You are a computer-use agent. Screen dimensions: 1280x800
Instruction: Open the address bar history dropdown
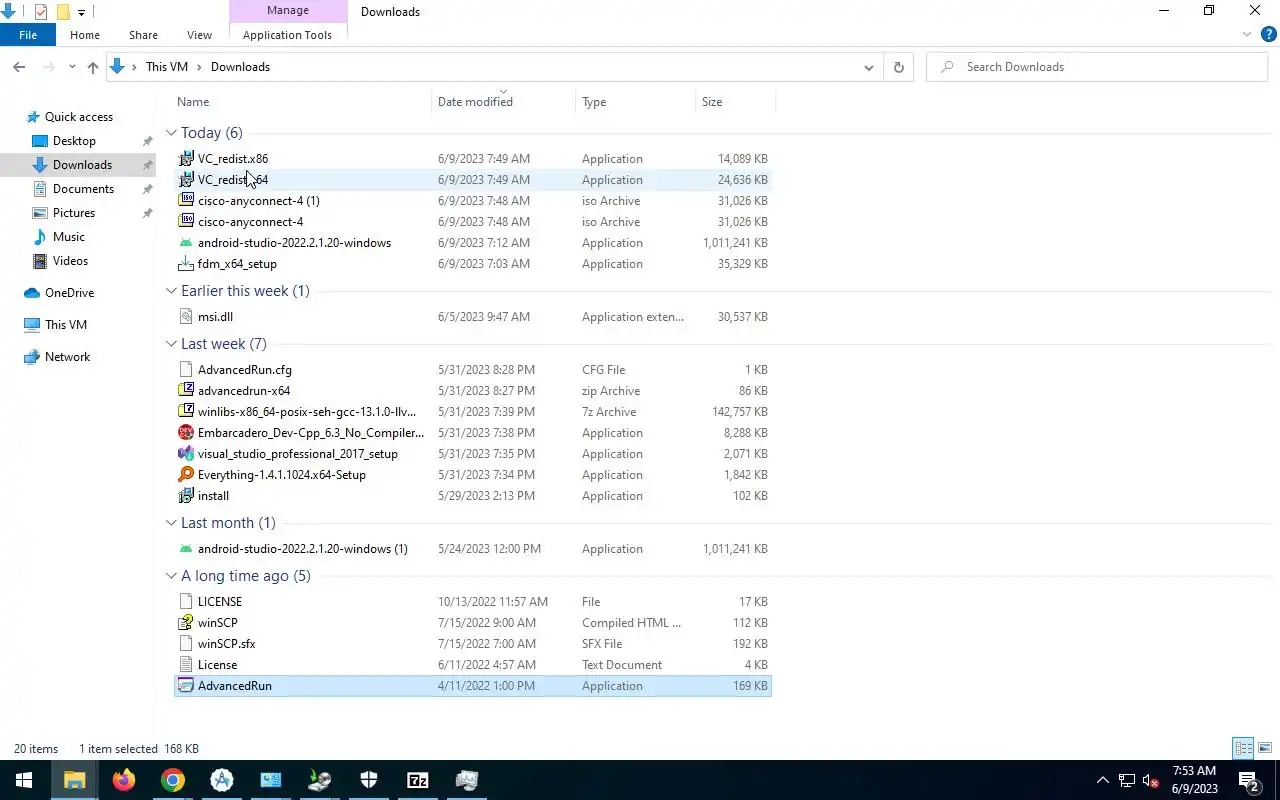pos(868,67)
